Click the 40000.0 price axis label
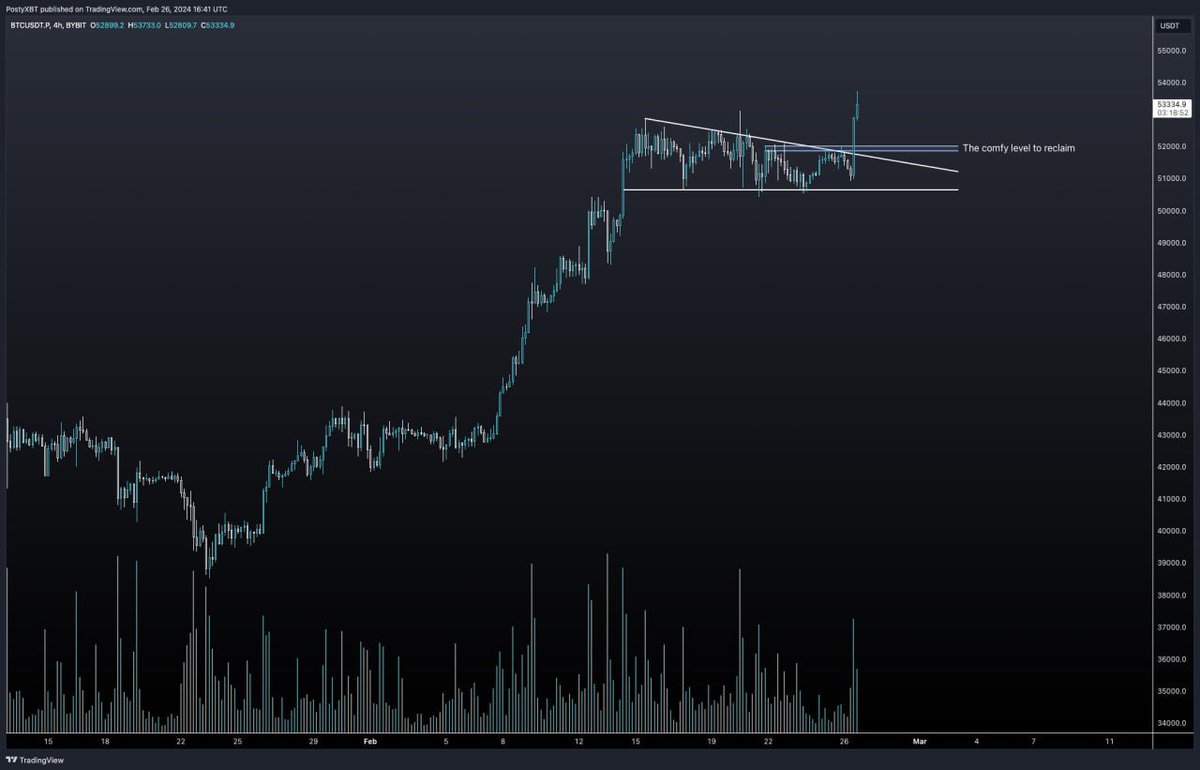1200x770 pixels. pyautogui.click(x=1172, y=531)
